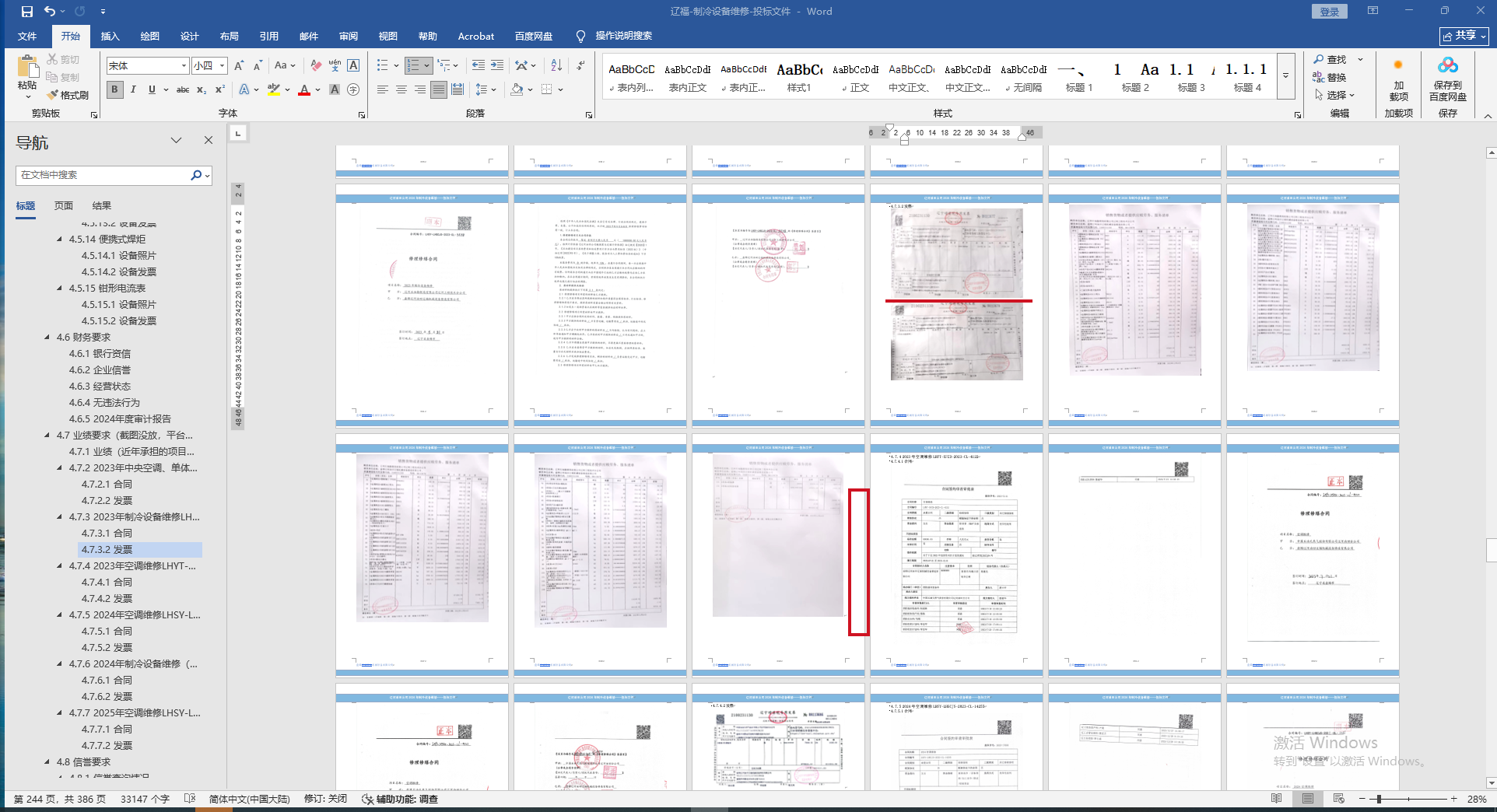
Task: Open the 审阅 (Review) tab
Action: [x=349, y=37]
